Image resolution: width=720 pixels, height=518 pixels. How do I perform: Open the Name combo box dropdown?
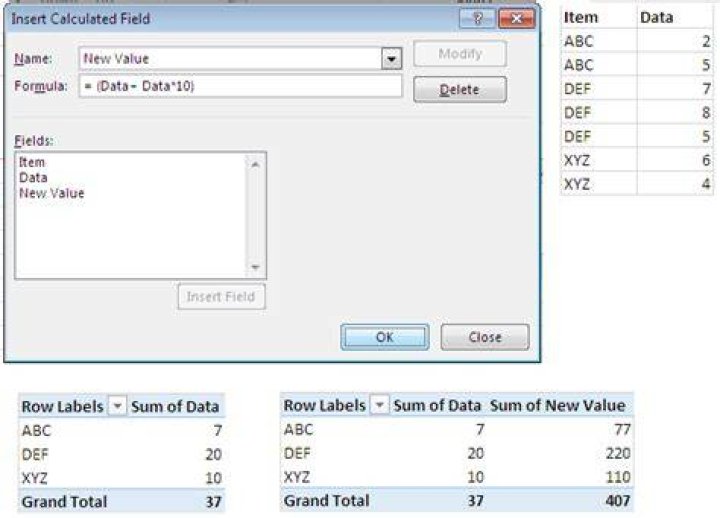392,59
